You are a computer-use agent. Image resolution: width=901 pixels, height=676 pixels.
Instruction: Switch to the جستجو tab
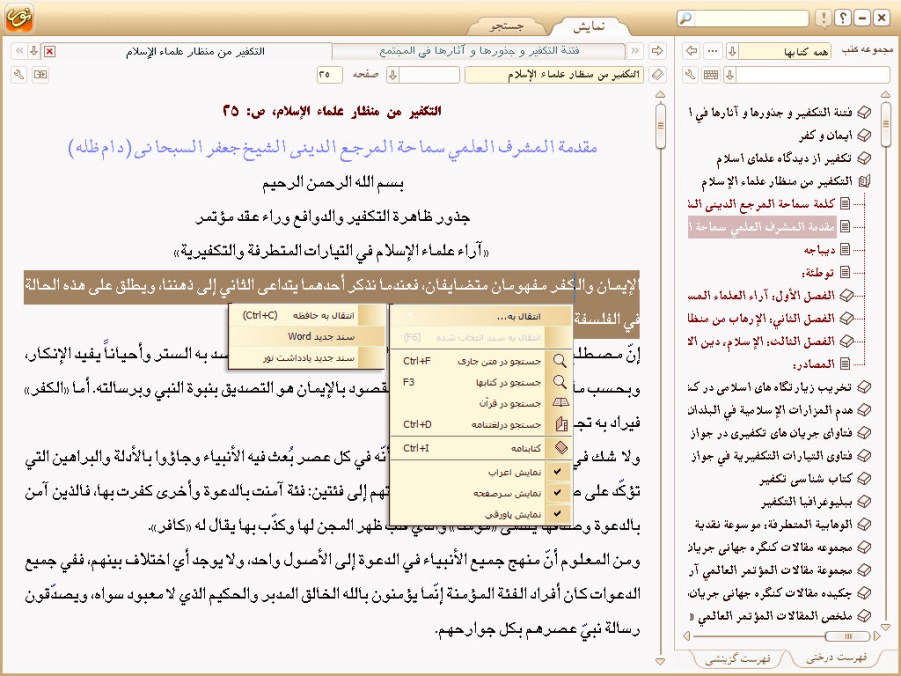coord(506,26)
